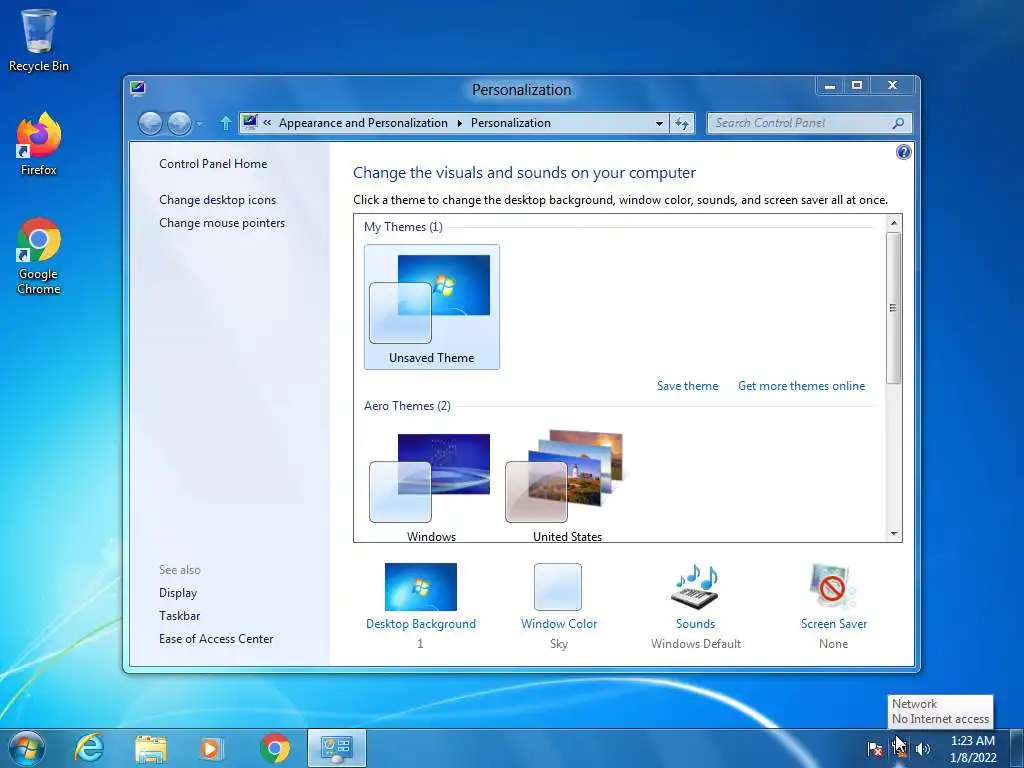1024x768 pixels.
Task: Open Control Panel Home link
Action: (213, 164)
